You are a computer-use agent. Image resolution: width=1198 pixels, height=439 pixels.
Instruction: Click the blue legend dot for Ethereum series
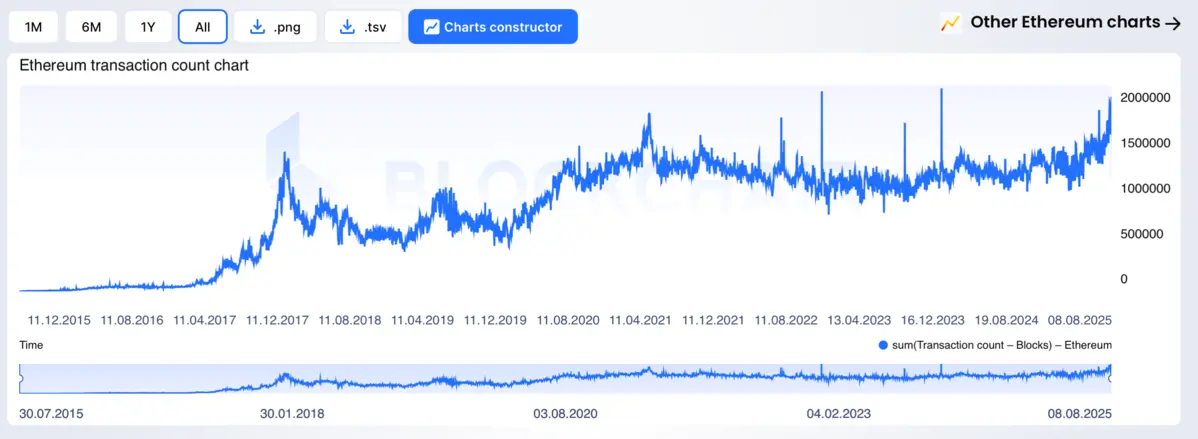coord(882,345)
